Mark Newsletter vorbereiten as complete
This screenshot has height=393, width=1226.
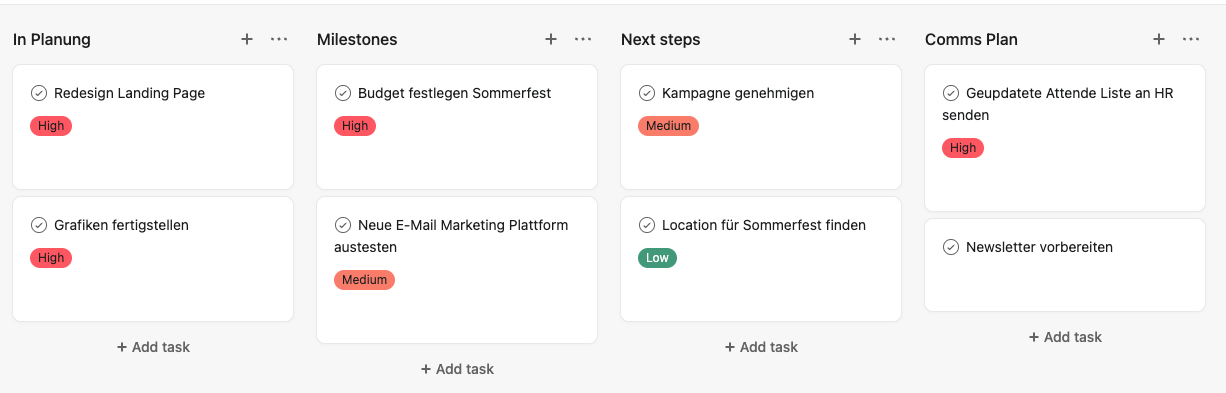point(951,247)
